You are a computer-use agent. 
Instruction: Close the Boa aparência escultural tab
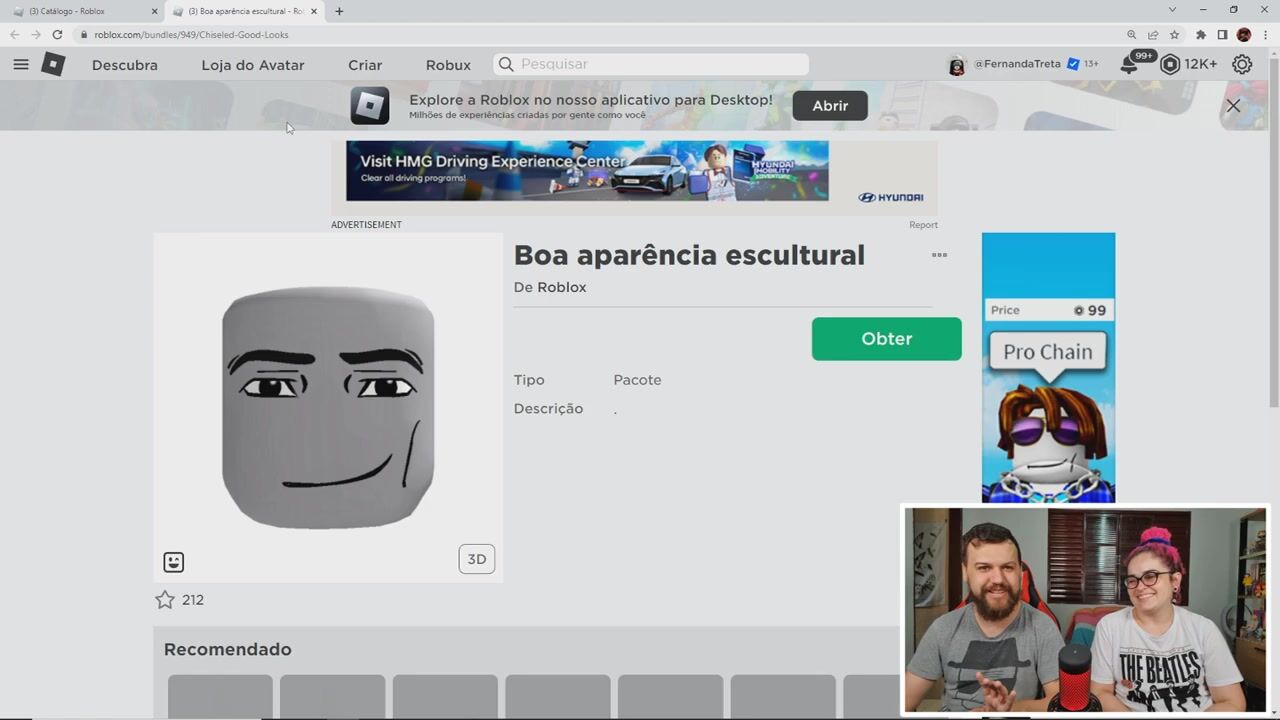pos(314,11)
